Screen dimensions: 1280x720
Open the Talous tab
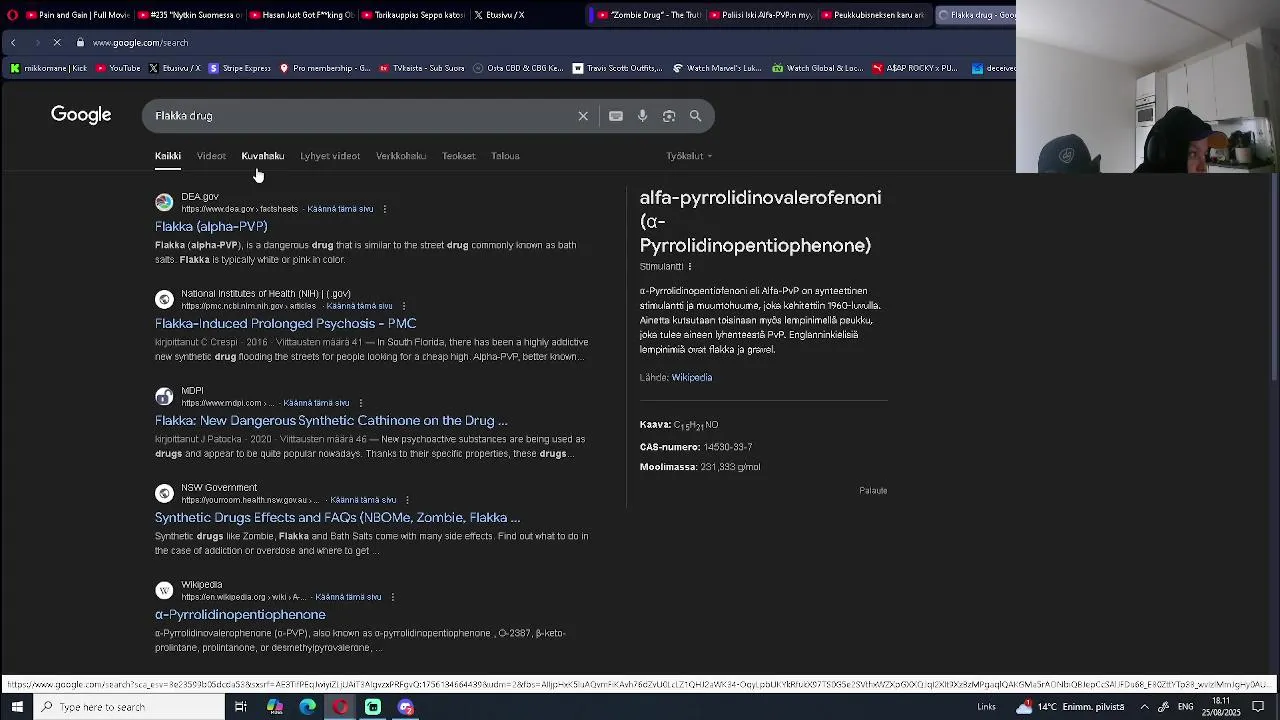(x=505, y=156)
